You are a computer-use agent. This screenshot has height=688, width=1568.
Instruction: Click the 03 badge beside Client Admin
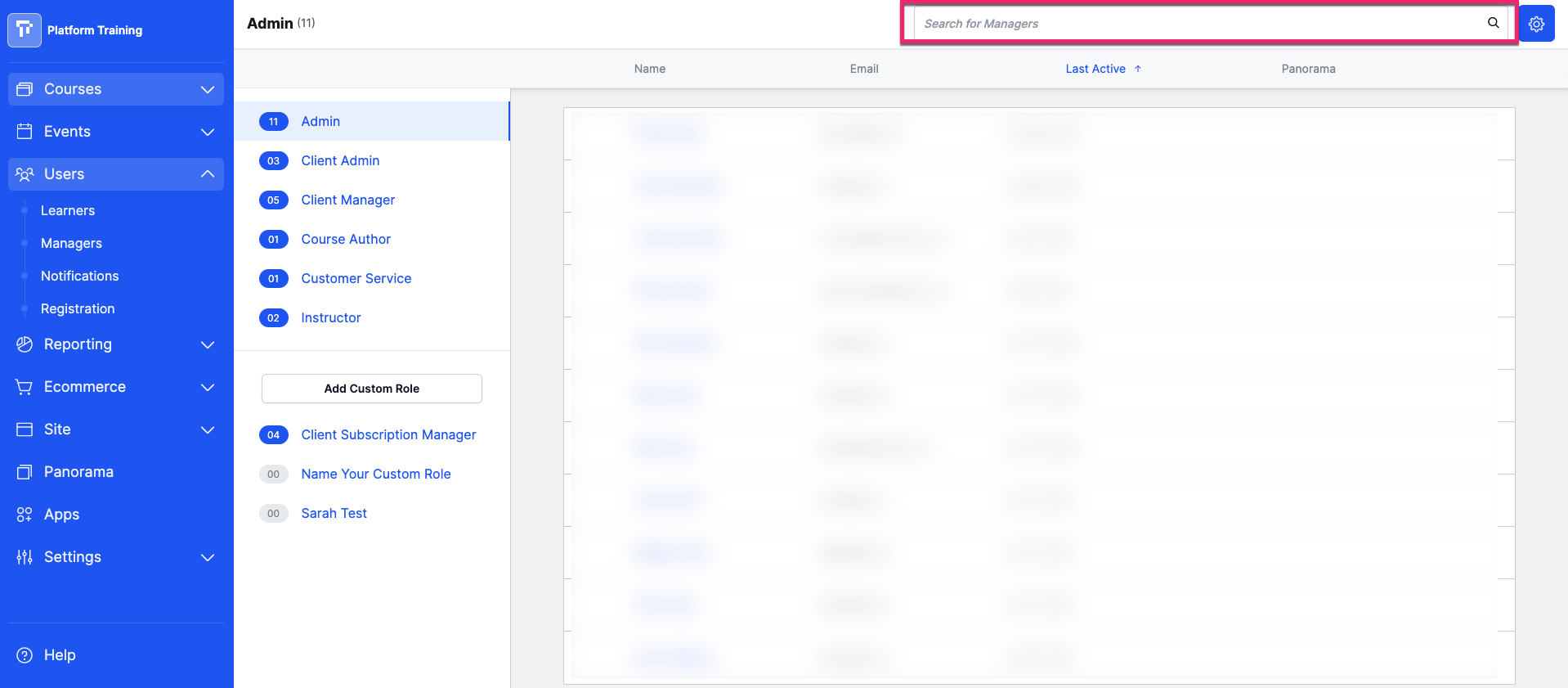tap(273, 160)
